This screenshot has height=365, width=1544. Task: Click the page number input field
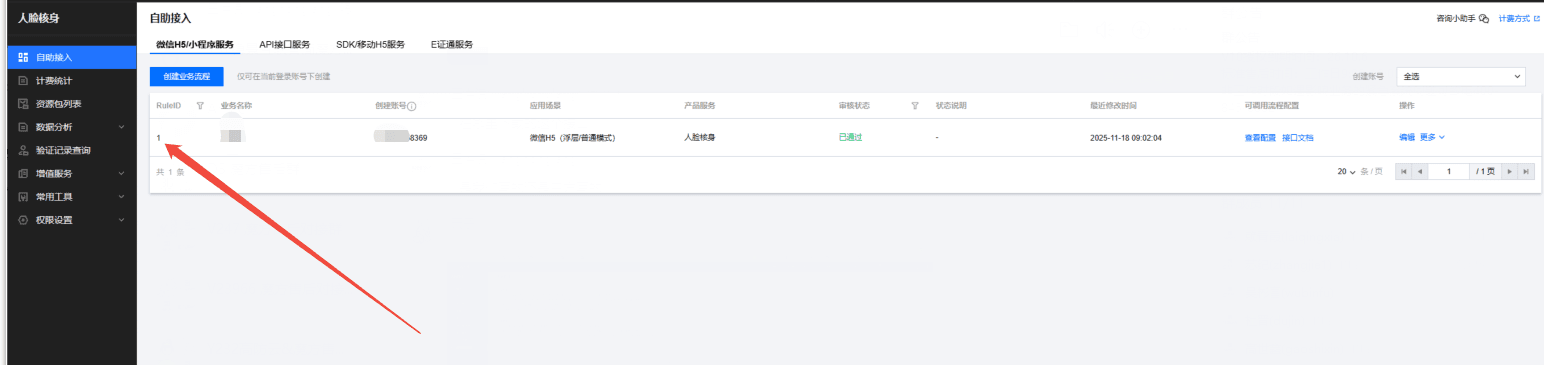(1450, 172)
